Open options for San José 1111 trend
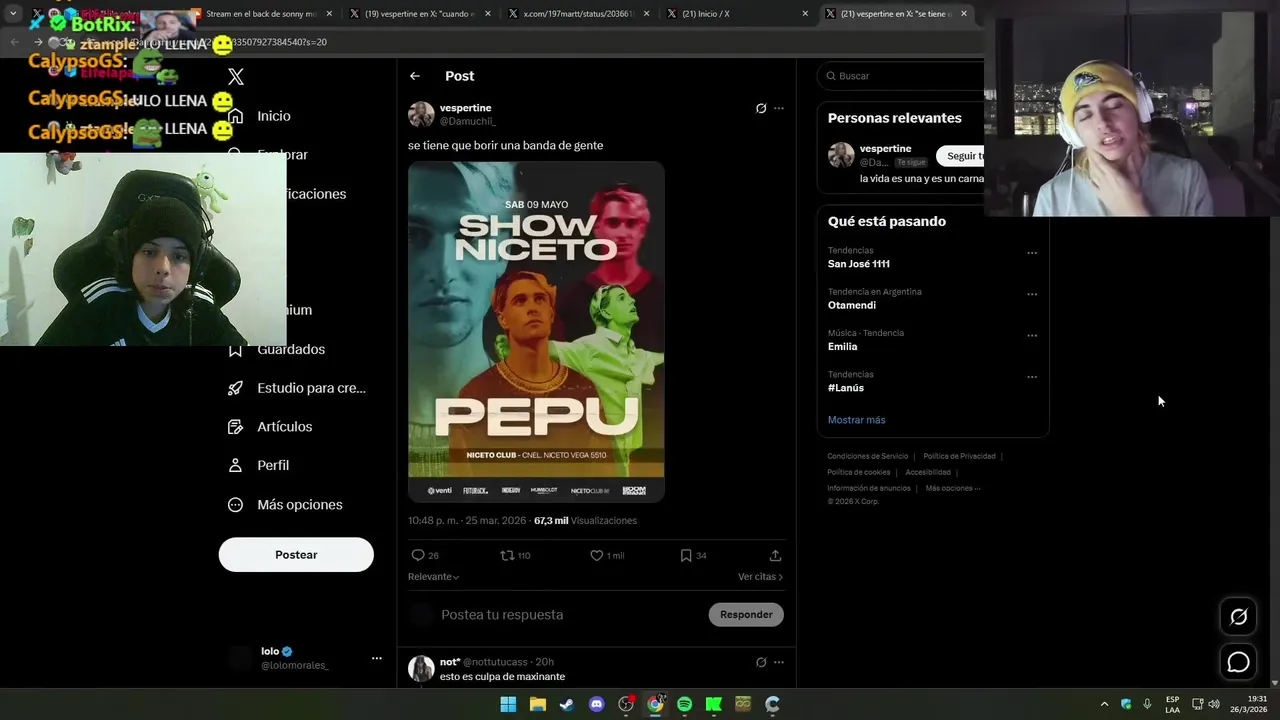The image size is (1280, 720). coord(1032,253)
